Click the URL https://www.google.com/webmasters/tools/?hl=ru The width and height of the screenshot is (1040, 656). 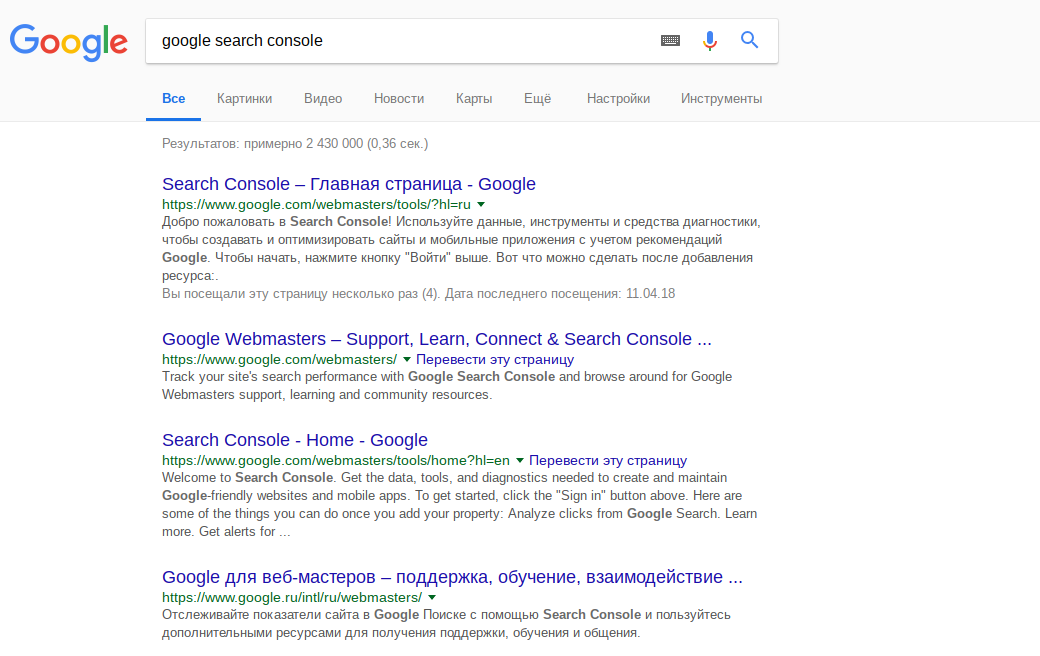316,204
